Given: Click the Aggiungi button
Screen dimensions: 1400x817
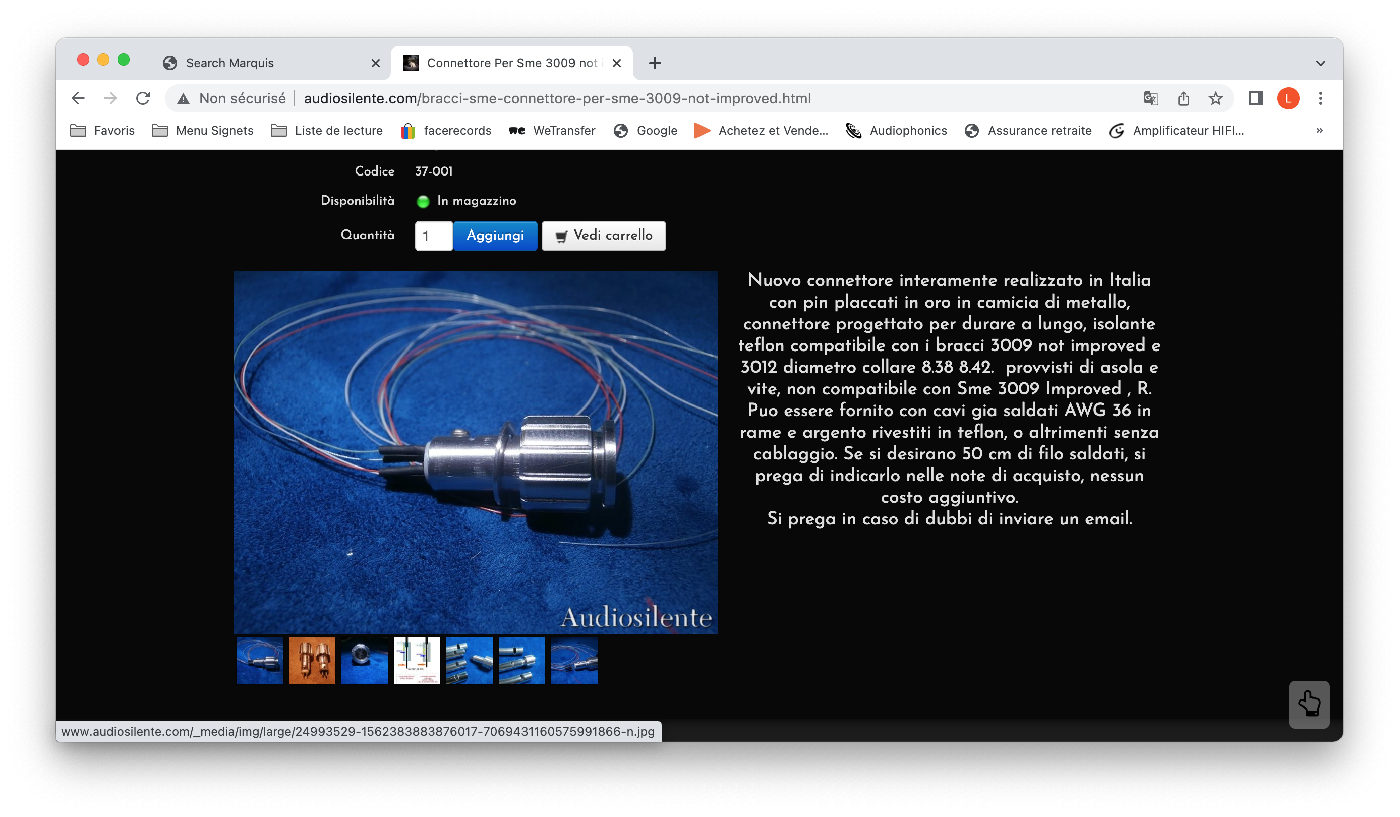Looking at the screenshot, I should click(495, 236).
